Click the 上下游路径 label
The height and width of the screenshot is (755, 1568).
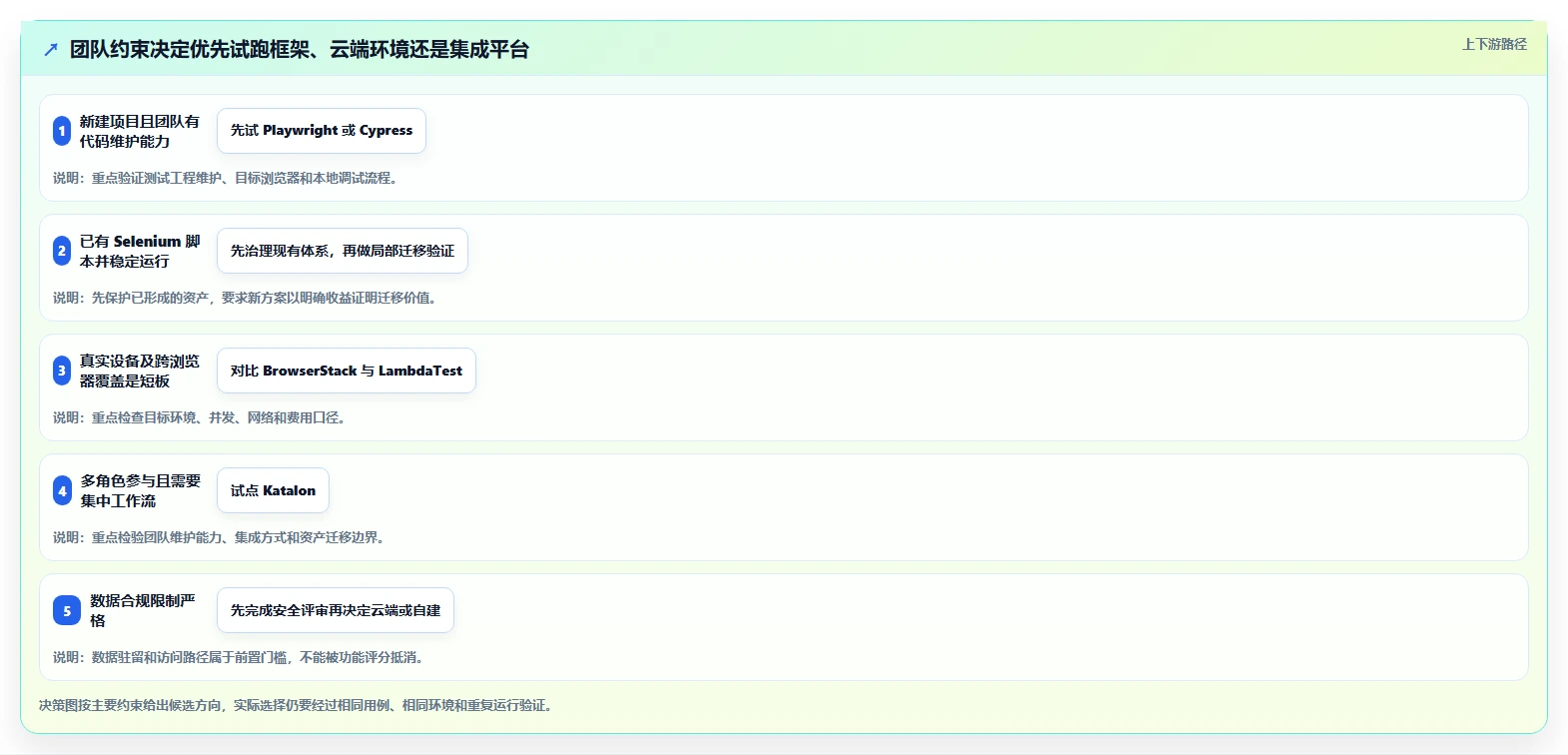pyautogui.click(x=1494, y=44)
